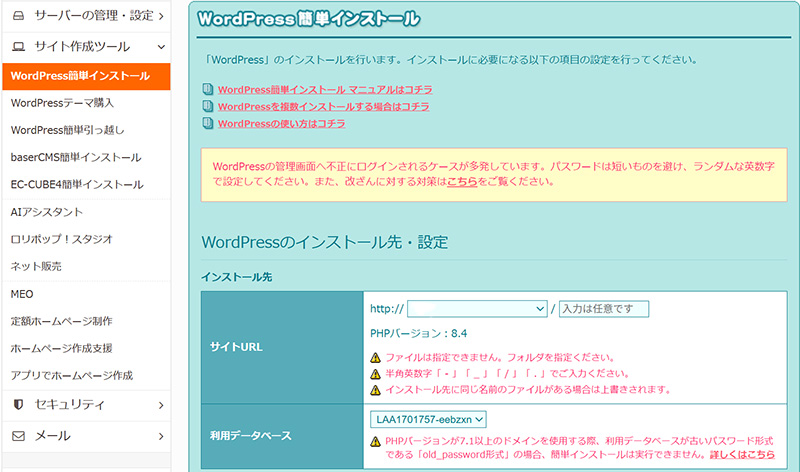This screenshot has height=472, width=800.
Task: Open baserCMS簡単インストール menu item
Action: (x=75, y=157)
